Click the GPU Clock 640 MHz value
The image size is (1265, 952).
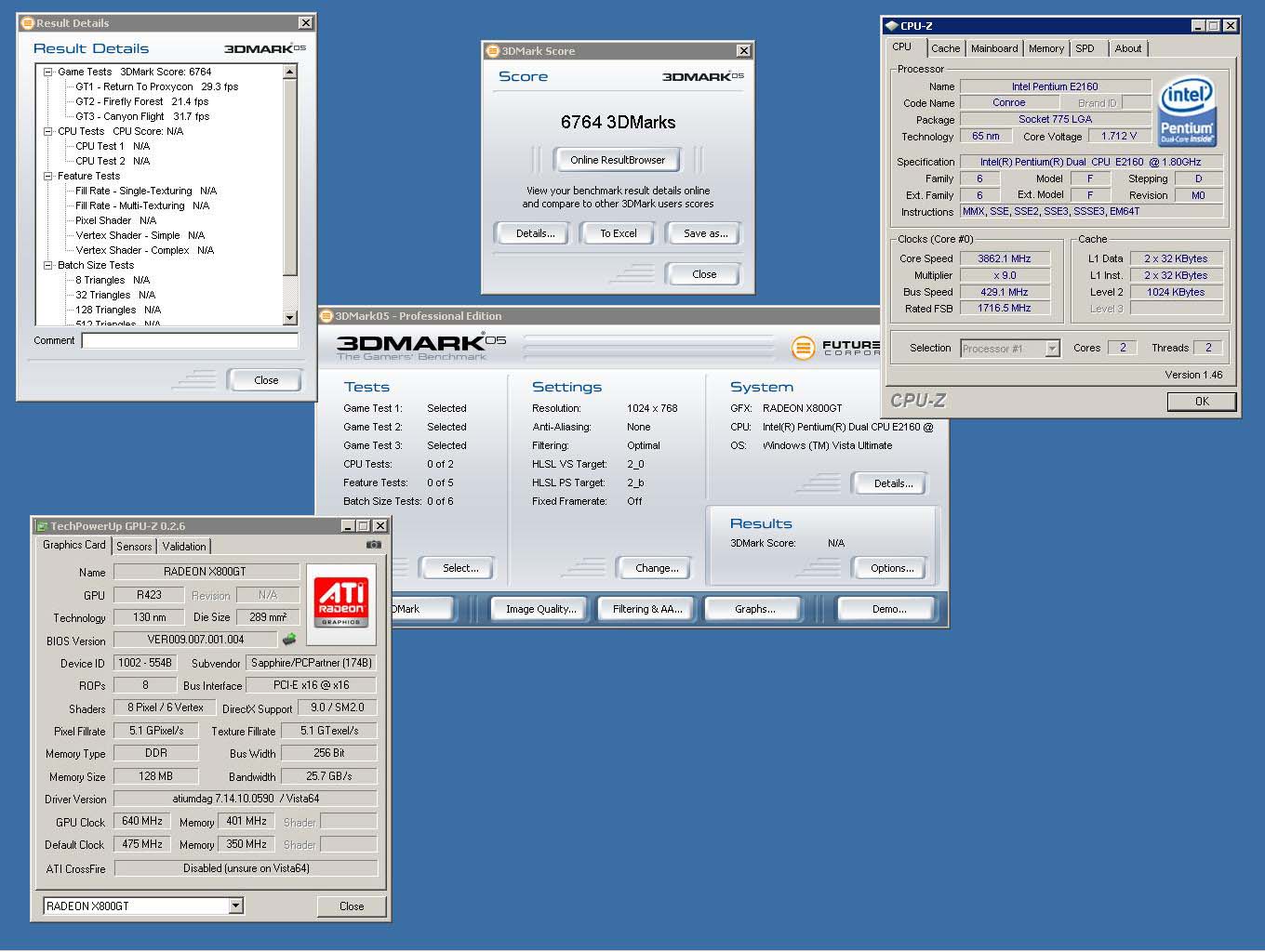coord(142,821)
